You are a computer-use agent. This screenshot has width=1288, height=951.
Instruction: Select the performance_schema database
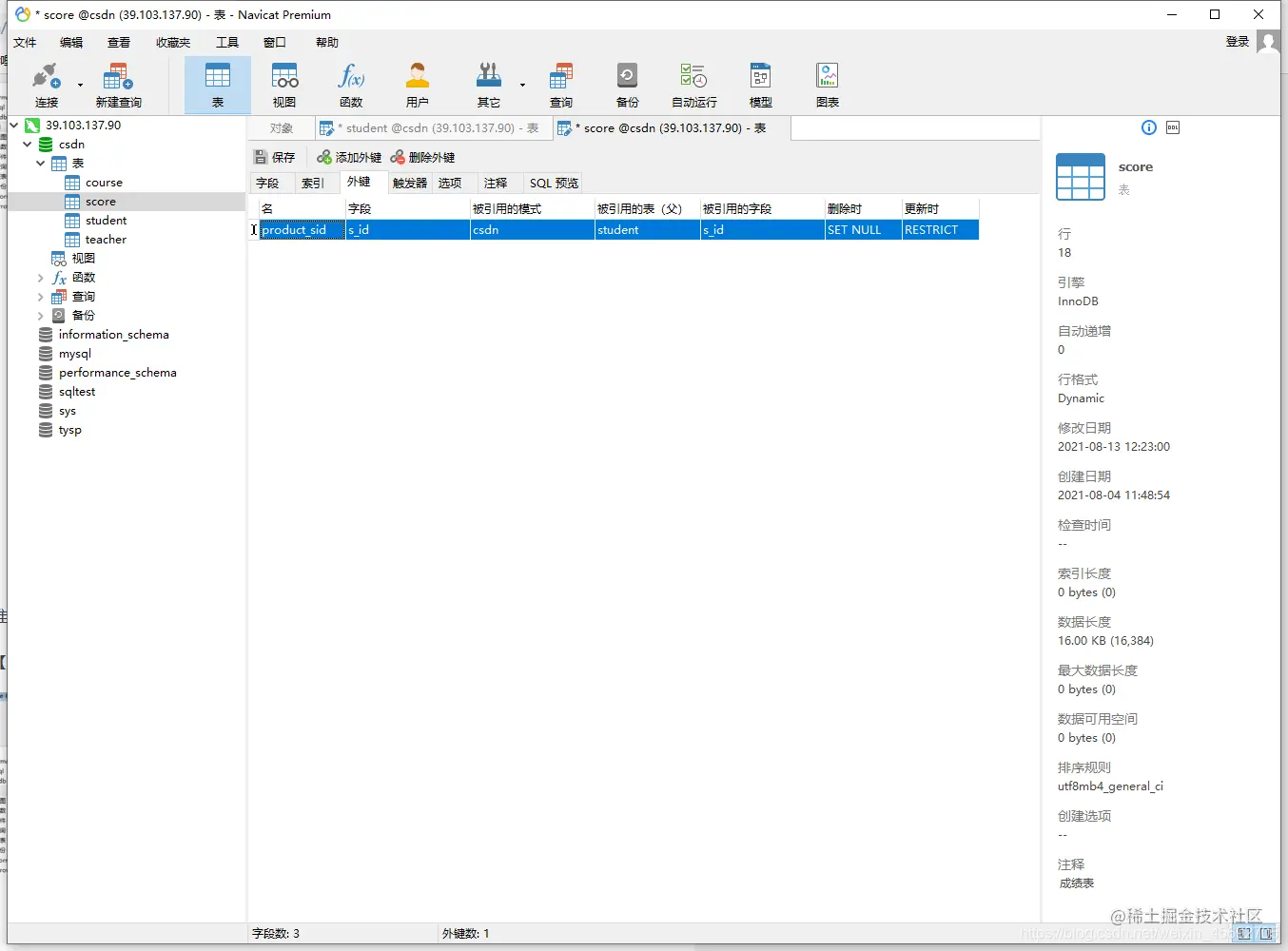click(117, 373)
